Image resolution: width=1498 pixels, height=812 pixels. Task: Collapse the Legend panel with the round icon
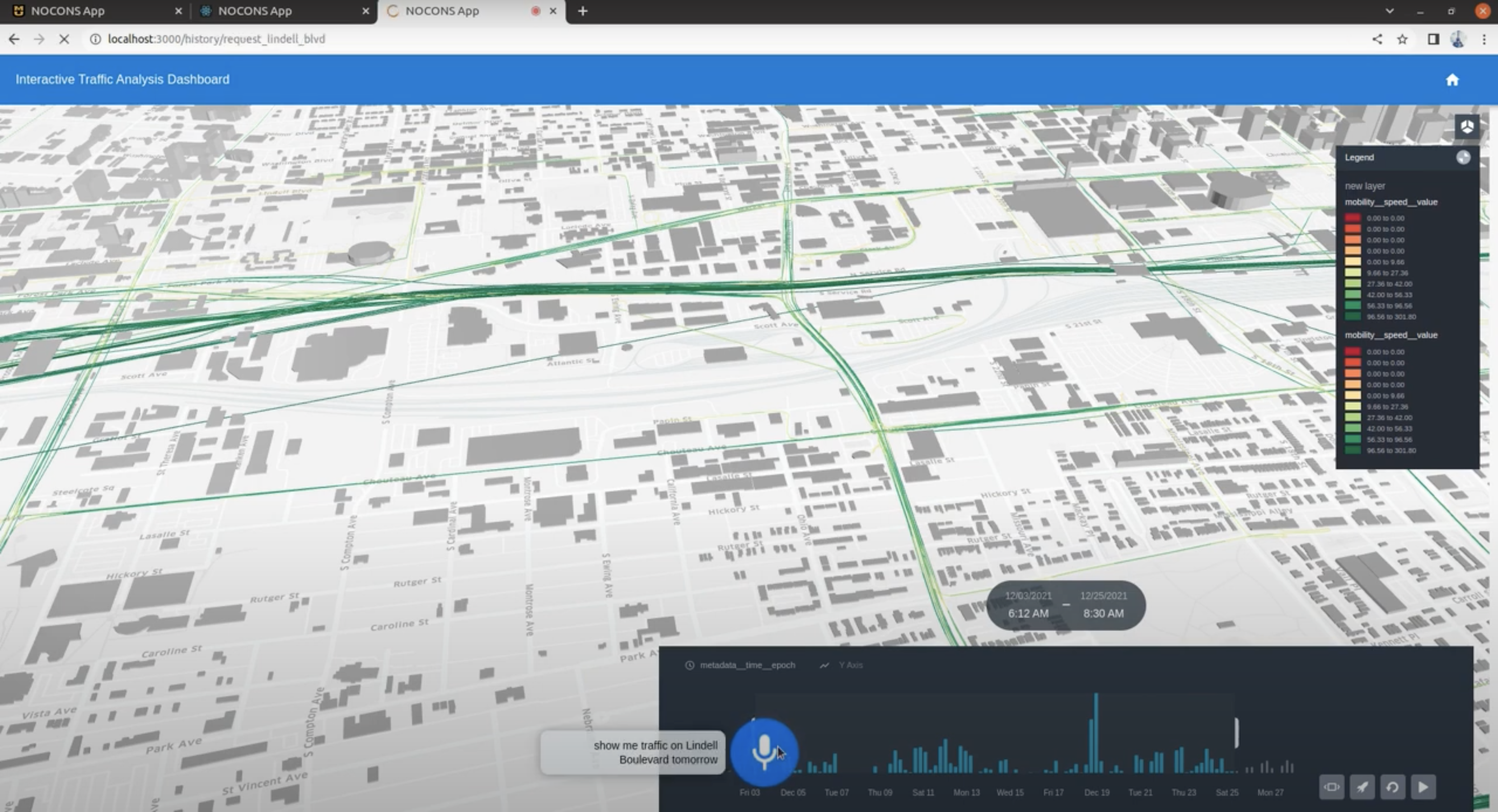click(1463, 157)
